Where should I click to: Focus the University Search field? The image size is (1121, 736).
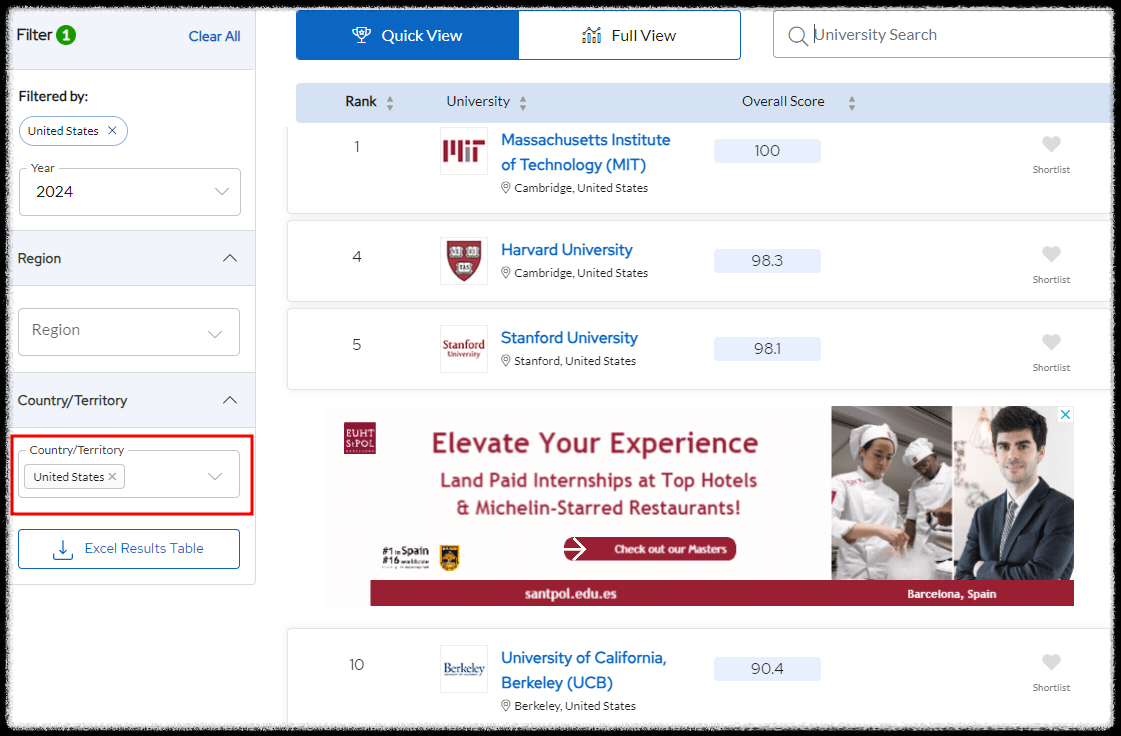pyautogui.click(x=944, y=34)
